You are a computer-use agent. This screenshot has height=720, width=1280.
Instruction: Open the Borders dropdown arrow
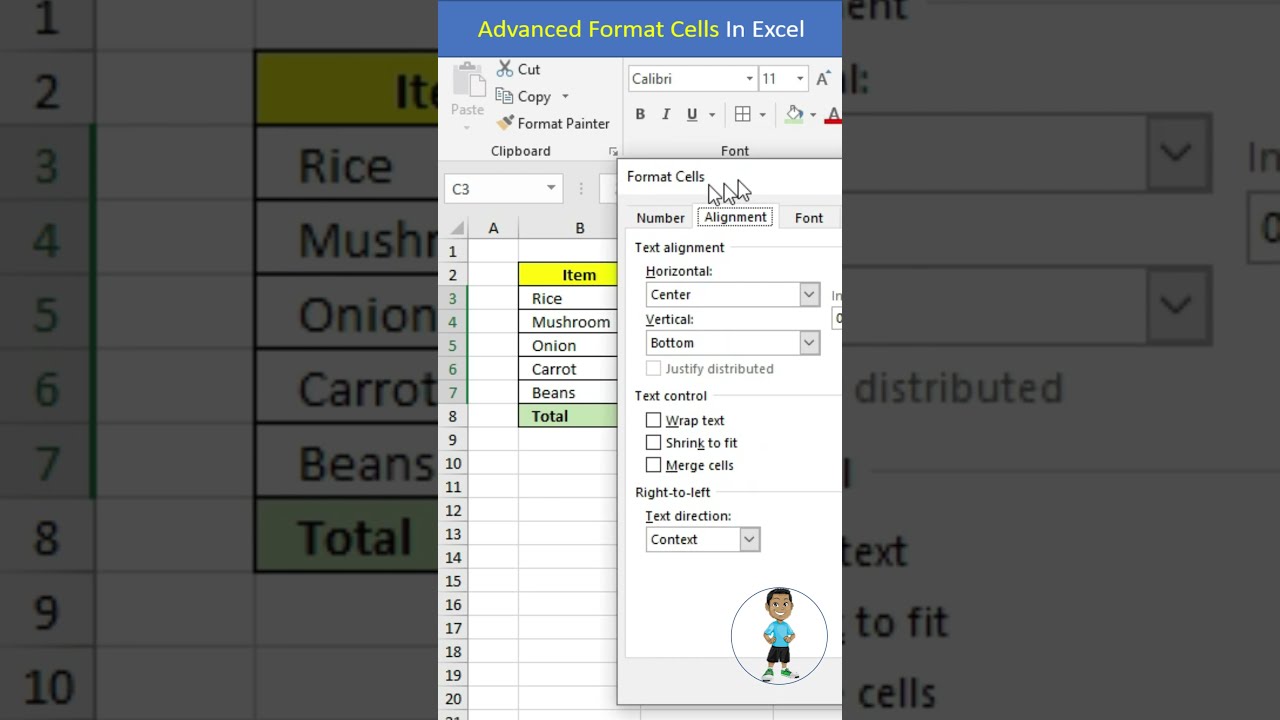click(x=762, y=115)
